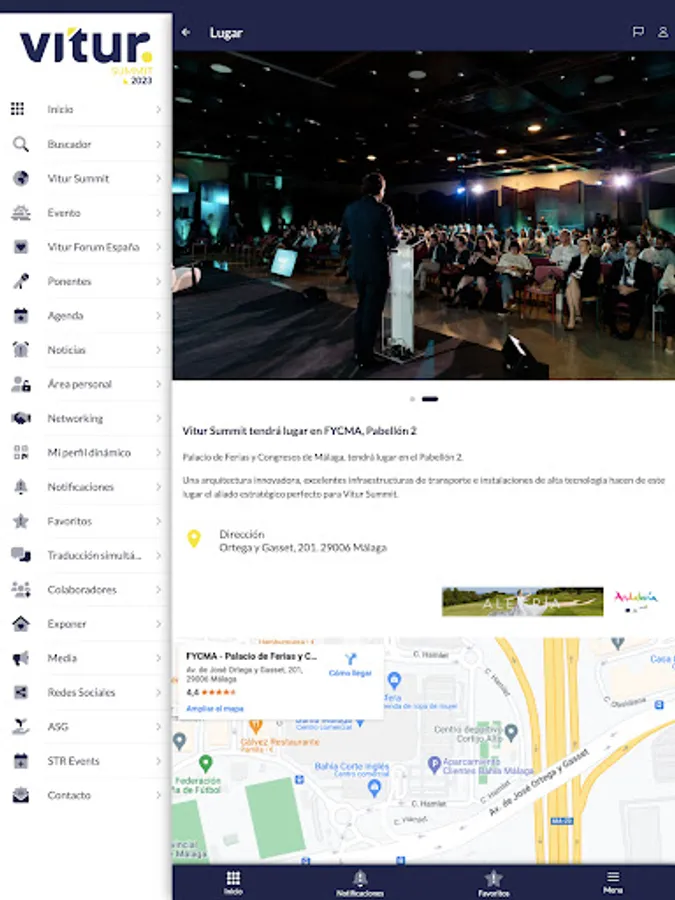Open the Andalucía sponsor logo
Image resolution: width=675 pixels, height=900 pixels.
[x=636, y=600]
